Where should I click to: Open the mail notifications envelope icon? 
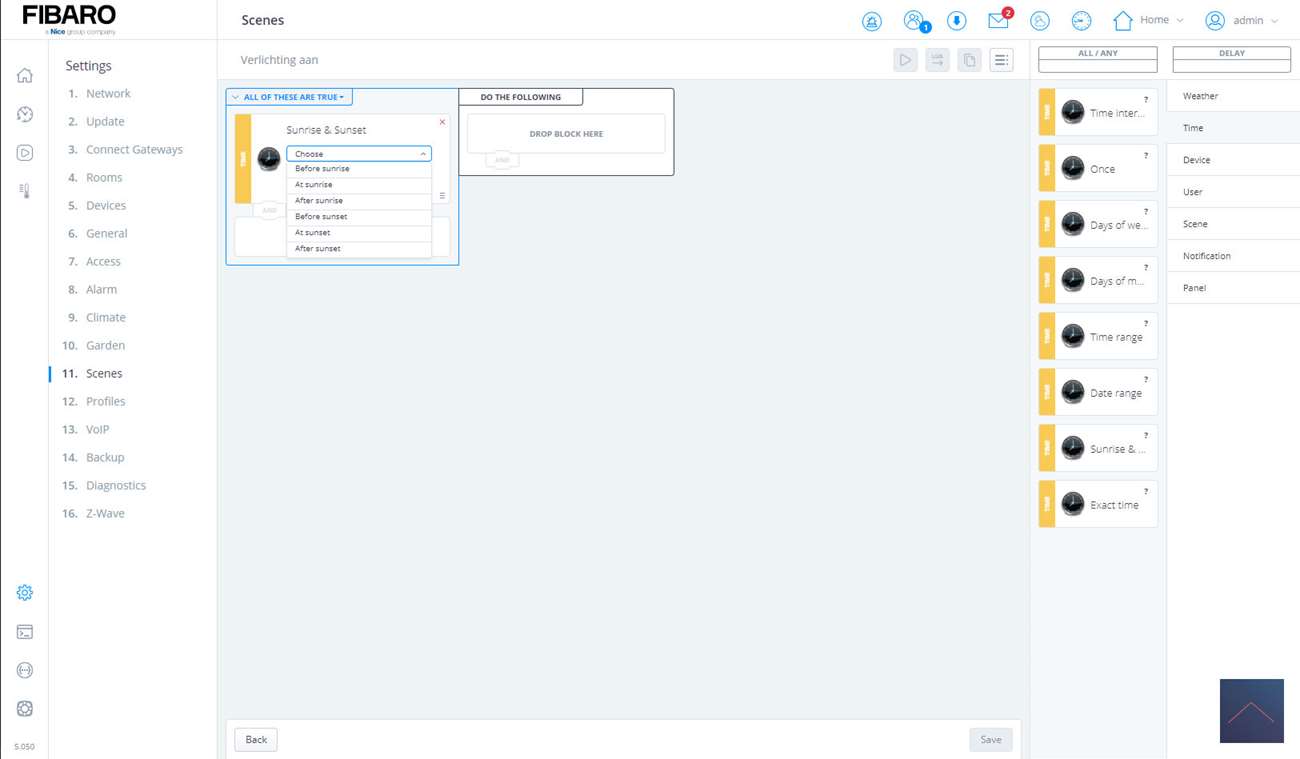pyautogui.click(x=998, y=20)
